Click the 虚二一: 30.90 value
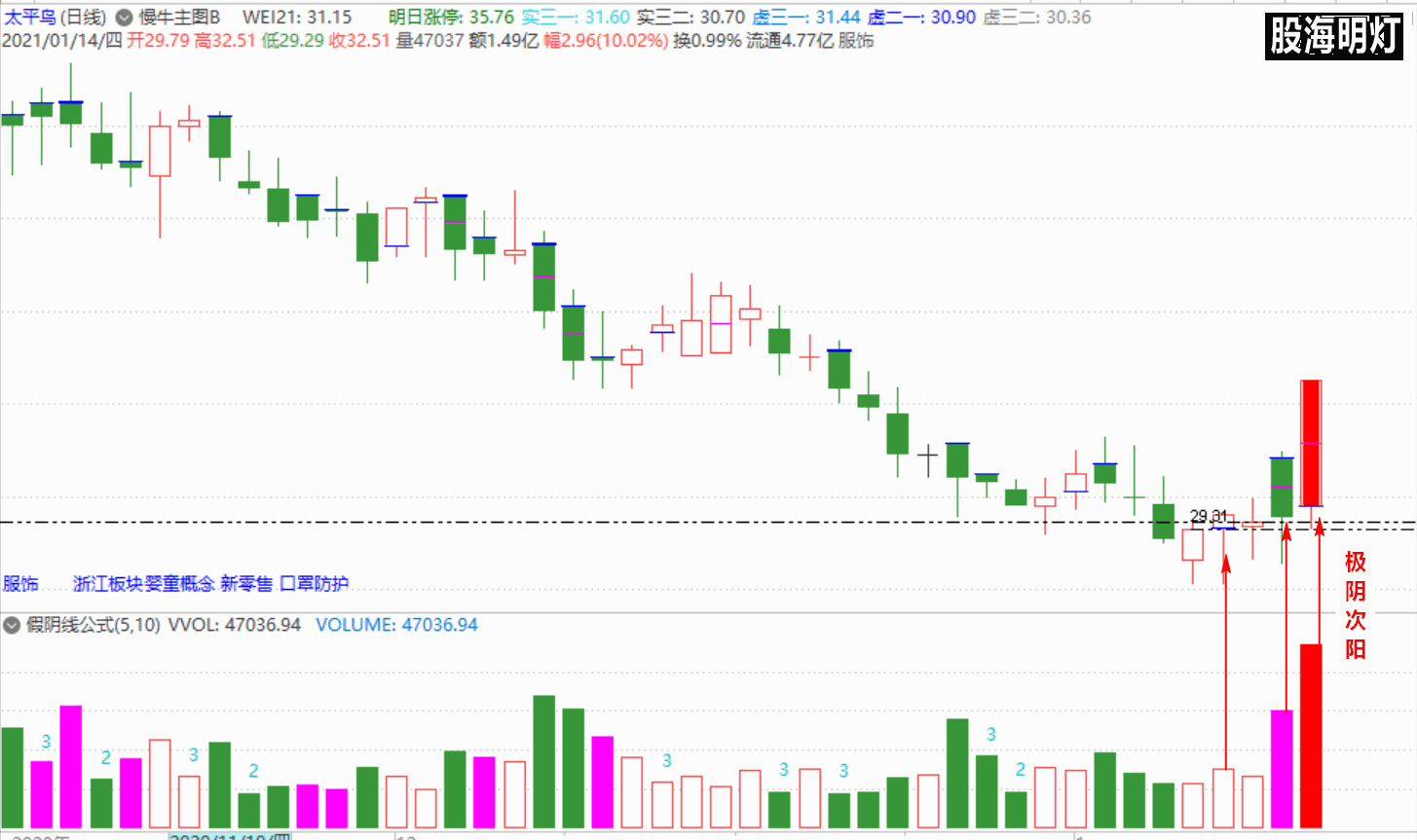The image size is (1417, 840). pyautogui.click(x=921, y=18)
